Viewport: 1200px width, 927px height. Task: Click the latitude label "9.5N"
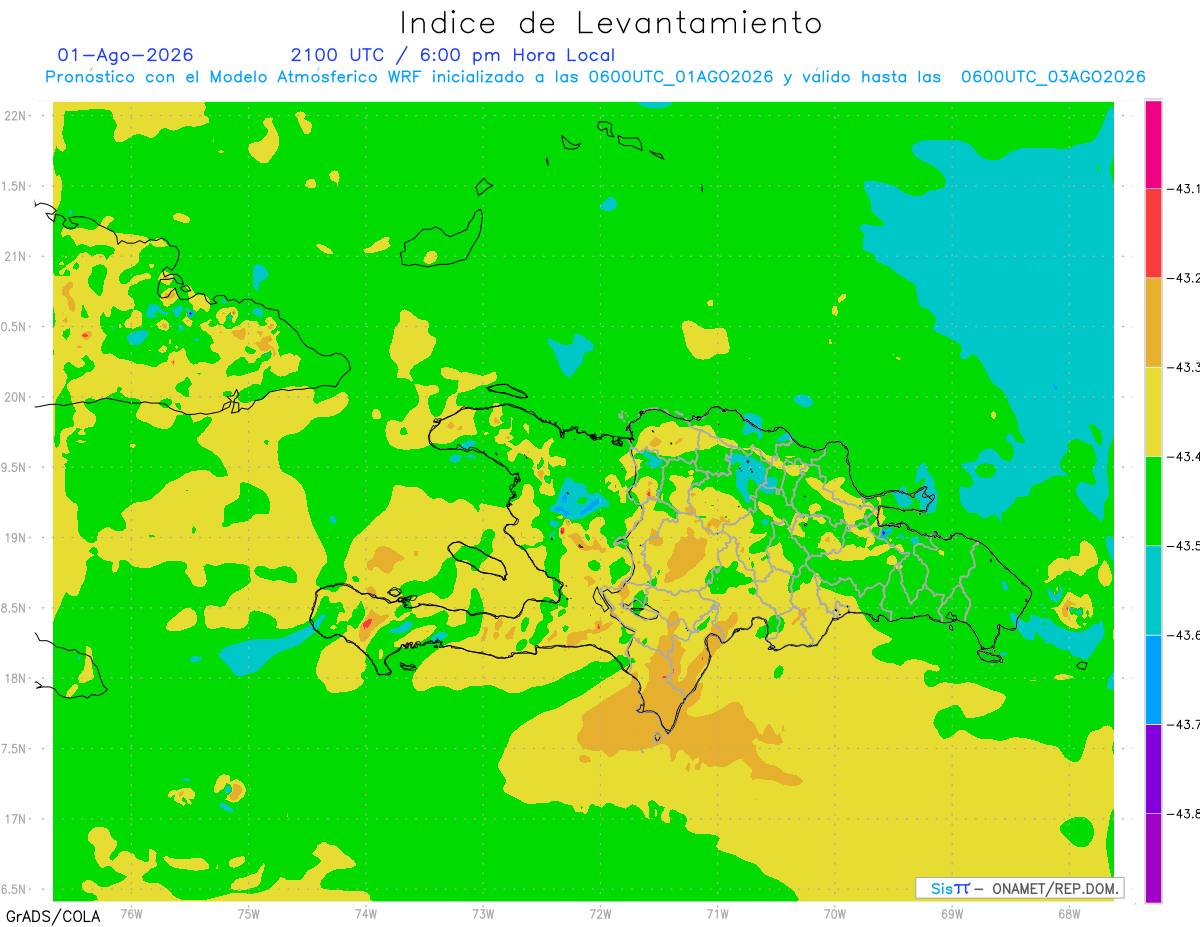[x=14, y=467]
